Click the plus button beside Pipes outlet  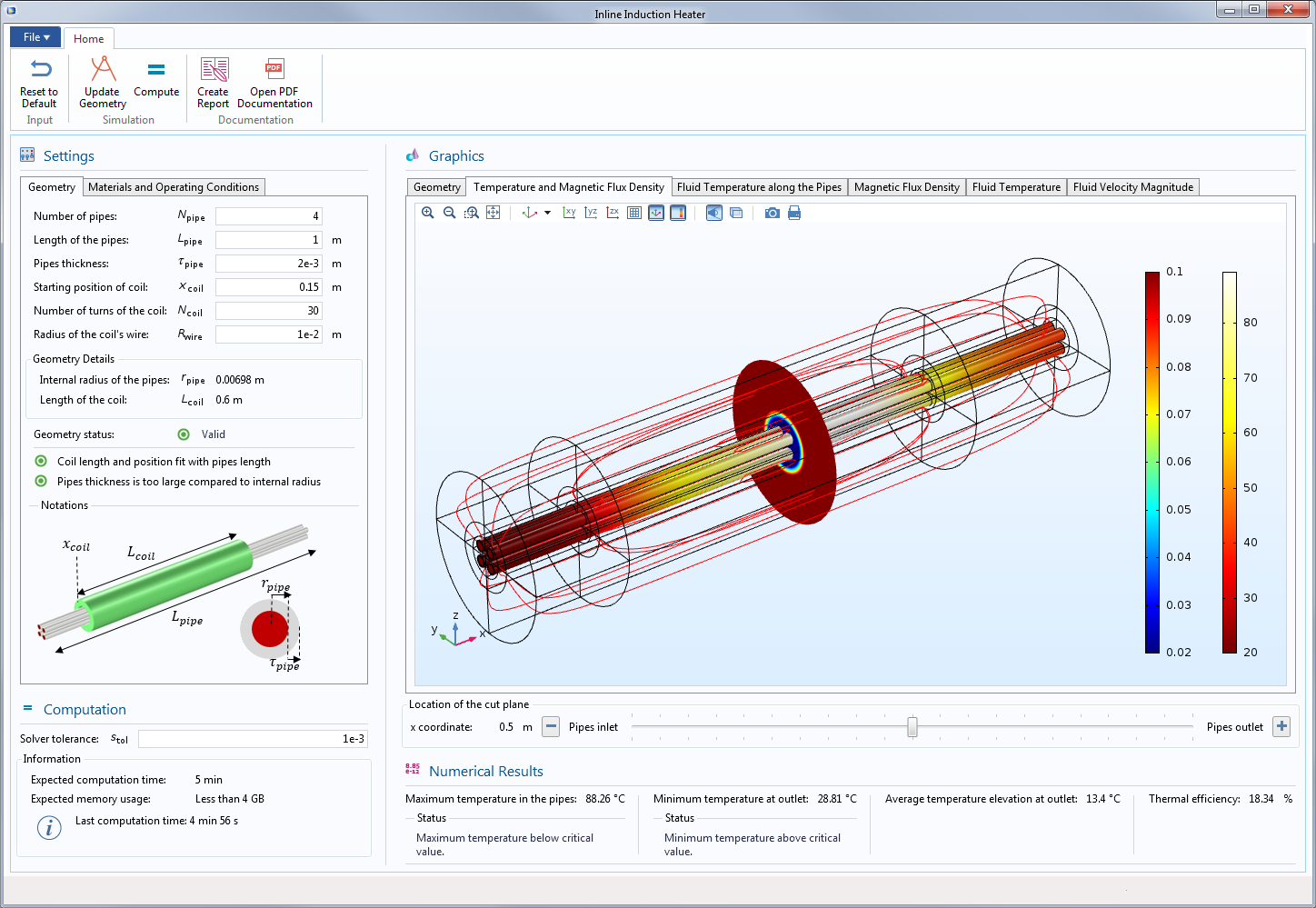pyautogui.click(x=1281, y=726)
